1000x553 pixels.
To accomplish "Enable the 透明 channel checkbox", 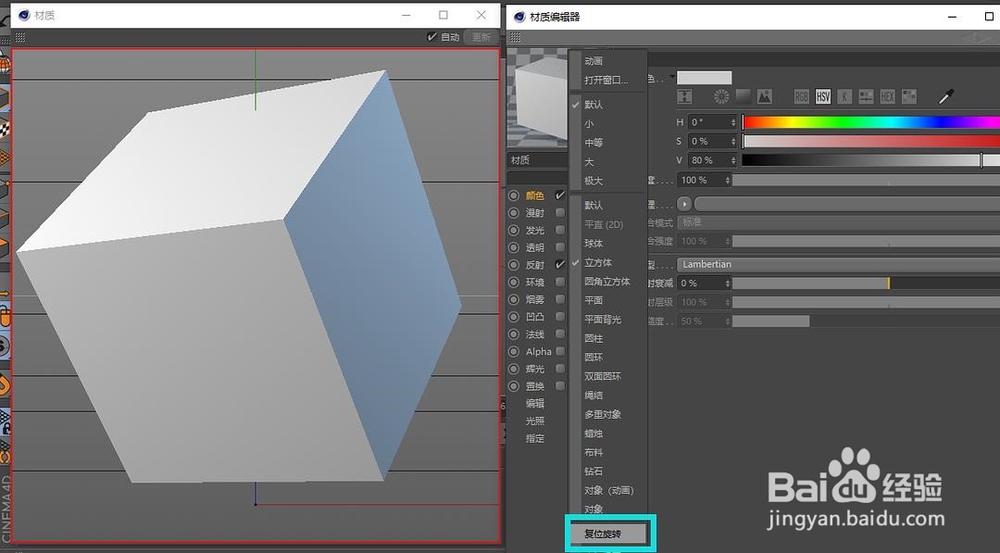I will click(x=560, y=247).
